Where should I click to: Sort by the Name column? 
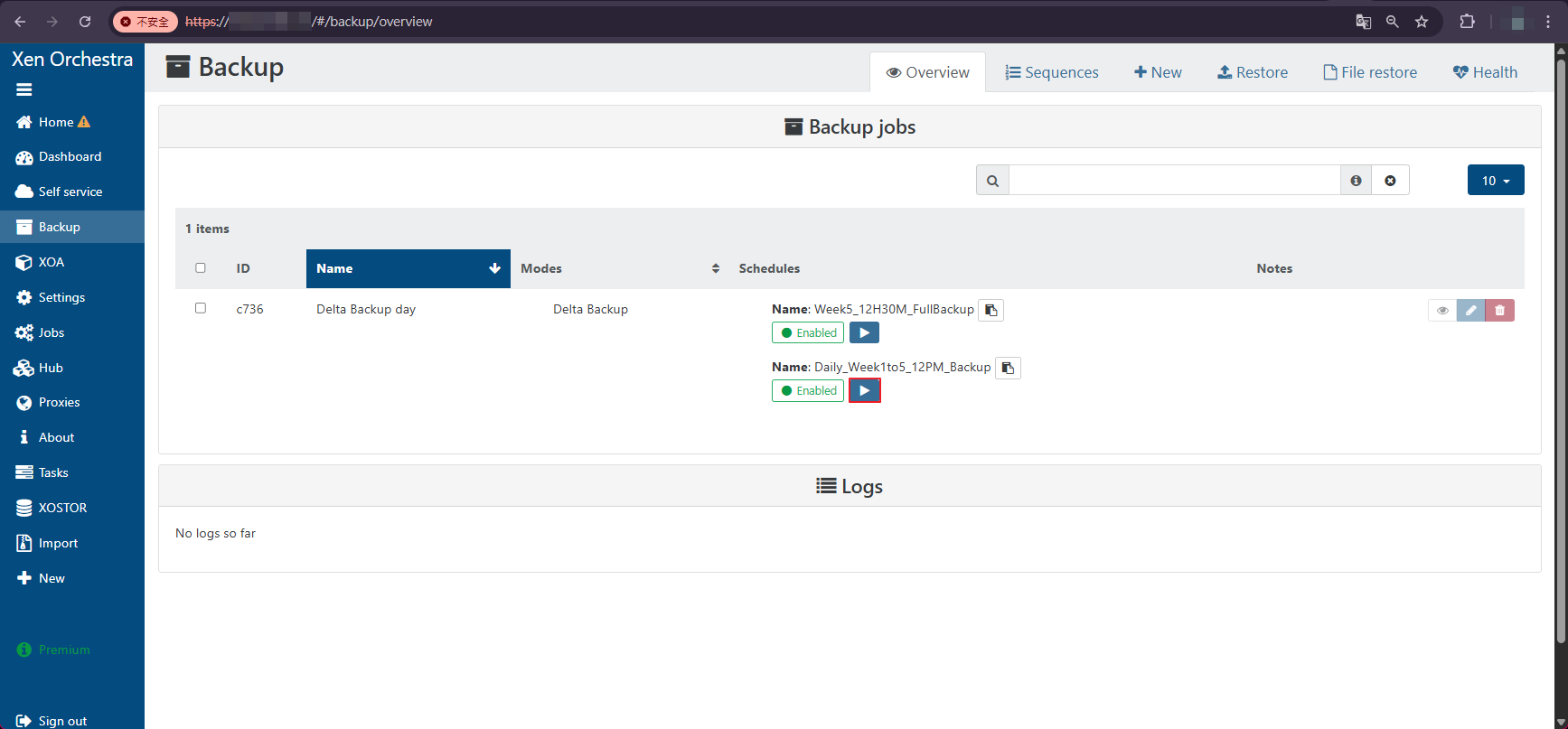[x=408, y=268]
